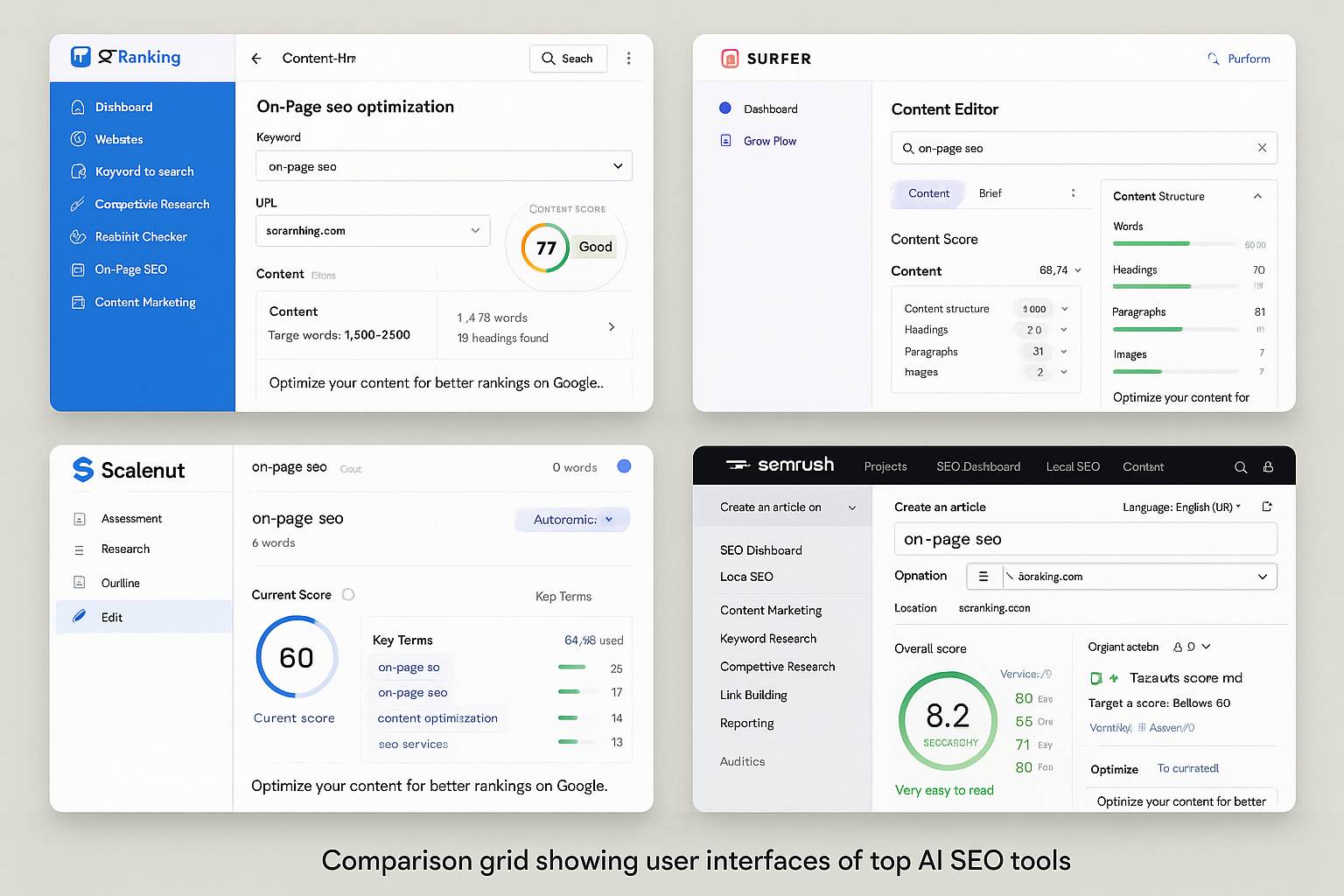Toggle the blue status dot next to 0 words
The image size is (1344, 896).
coord(624,466)
